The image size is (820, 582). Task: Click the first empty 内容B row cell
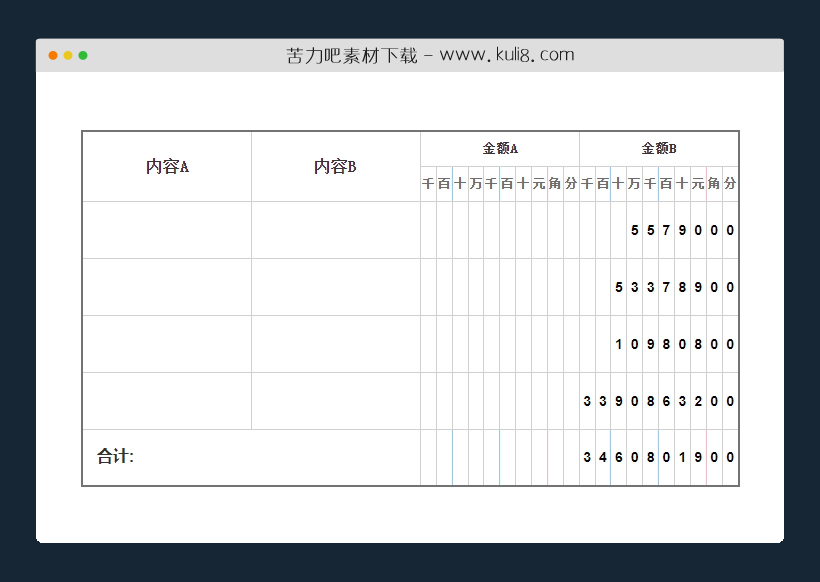coord(334,230)
